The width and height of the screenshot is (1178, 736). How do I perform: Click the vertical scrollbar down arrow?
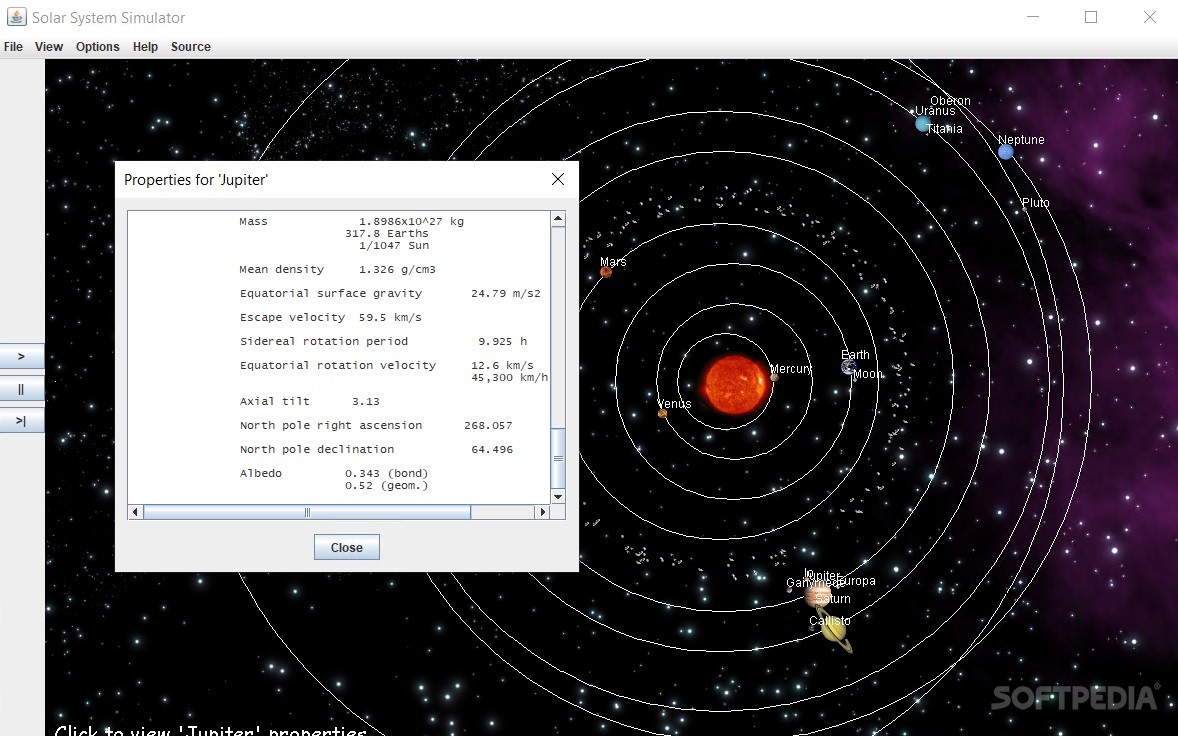pyautogui.click(x=558, y=496)
